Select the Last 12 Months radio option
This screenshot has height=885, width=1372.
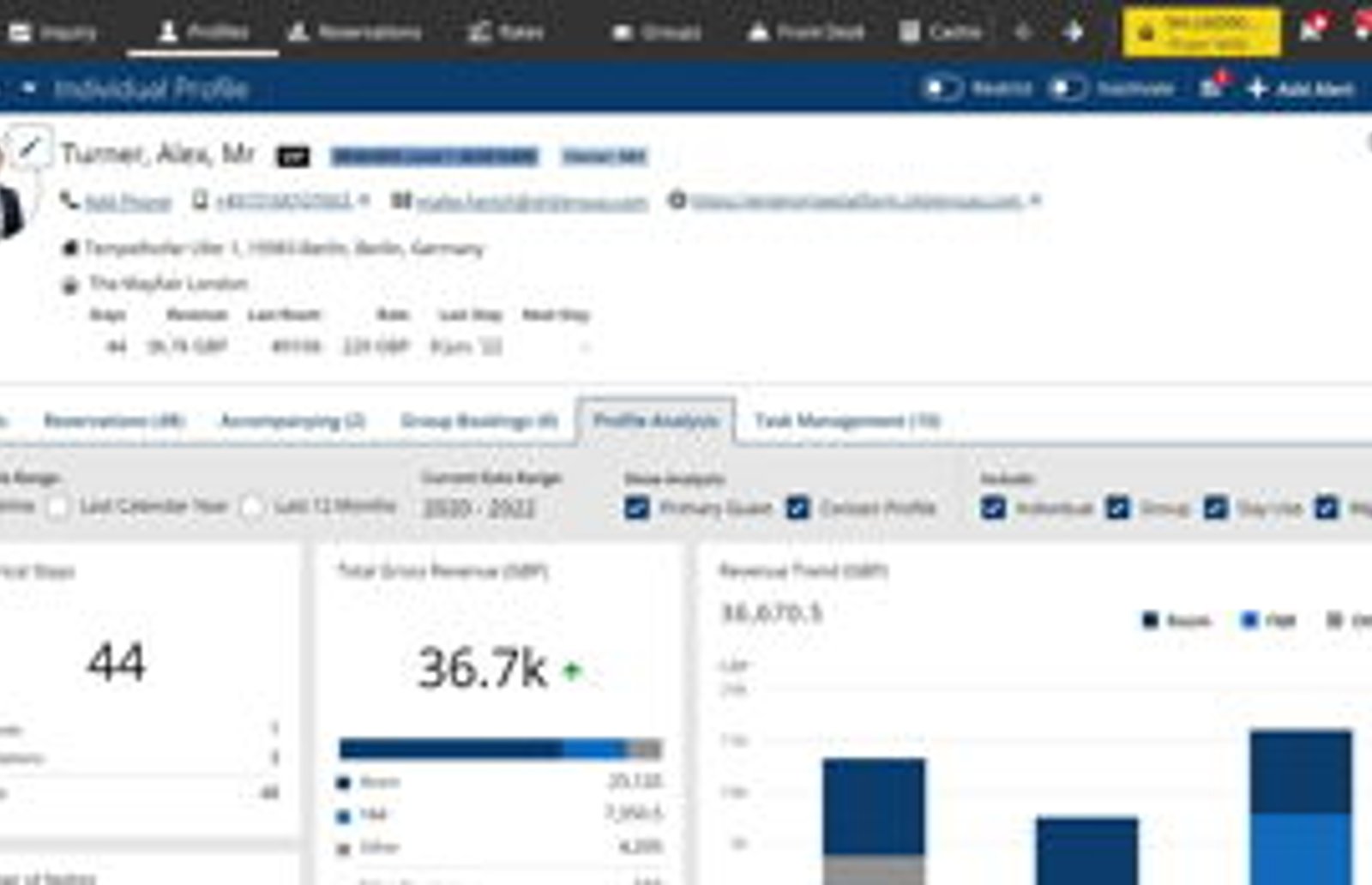(x=252, y=507)
